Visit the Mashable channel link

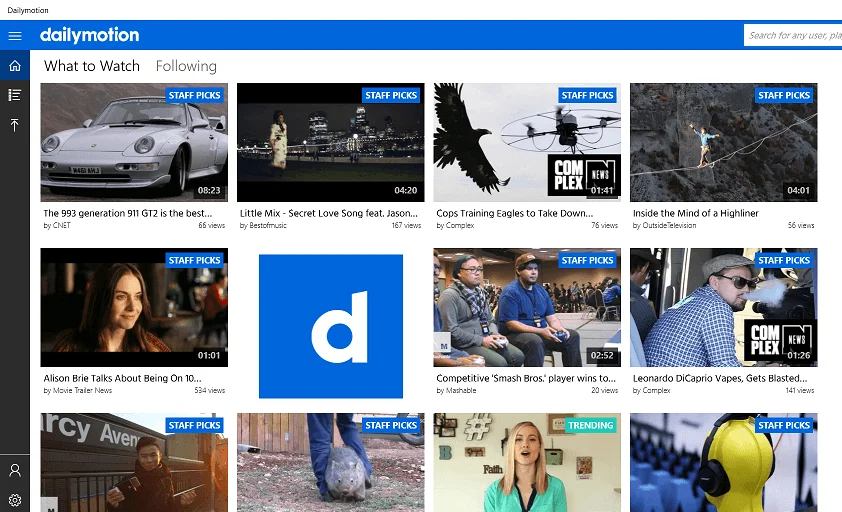coord(460,391)
